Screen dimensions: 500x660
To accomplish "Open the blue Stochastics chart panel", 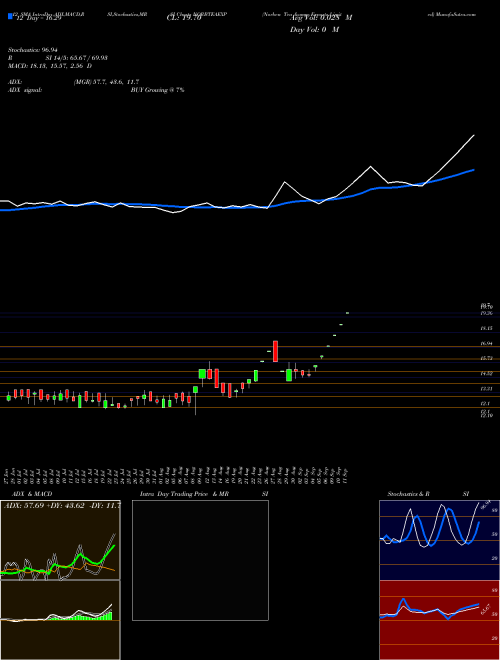I will (439, 540).
